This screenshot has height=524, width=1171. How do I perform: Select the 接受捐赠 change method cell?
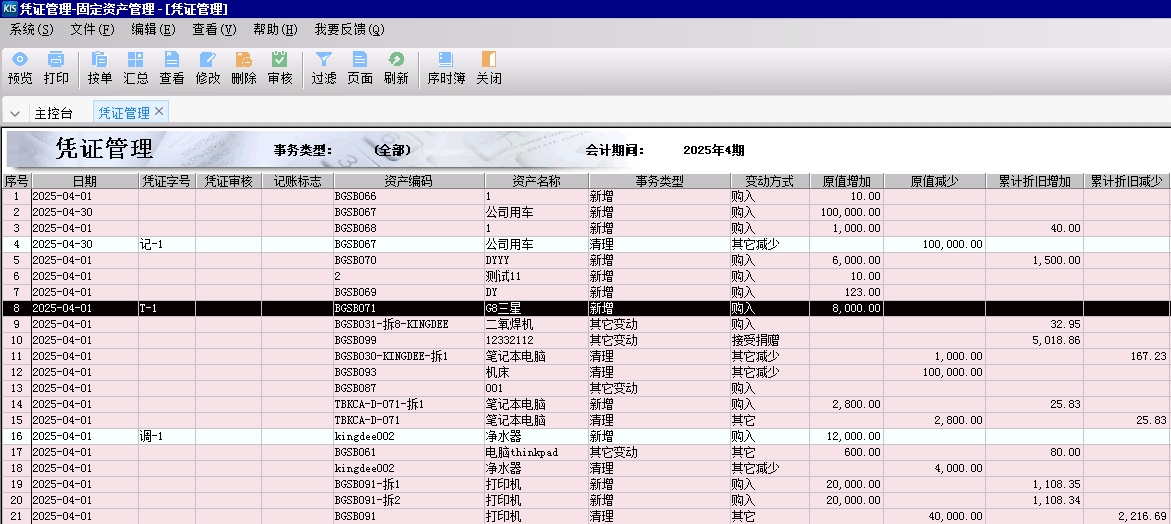pos(769,340)
